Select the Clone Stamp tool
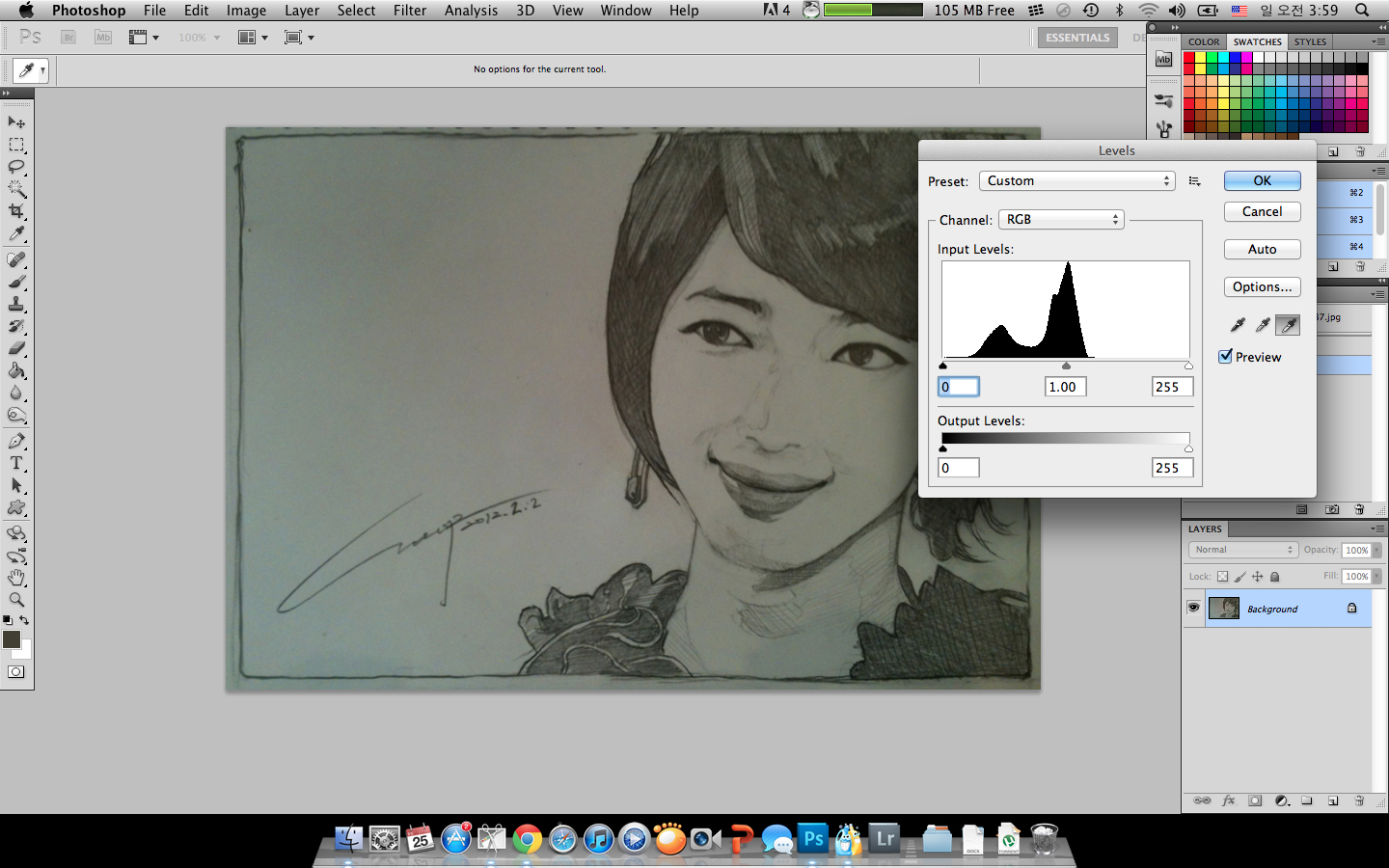 click(x=16, y=304)
